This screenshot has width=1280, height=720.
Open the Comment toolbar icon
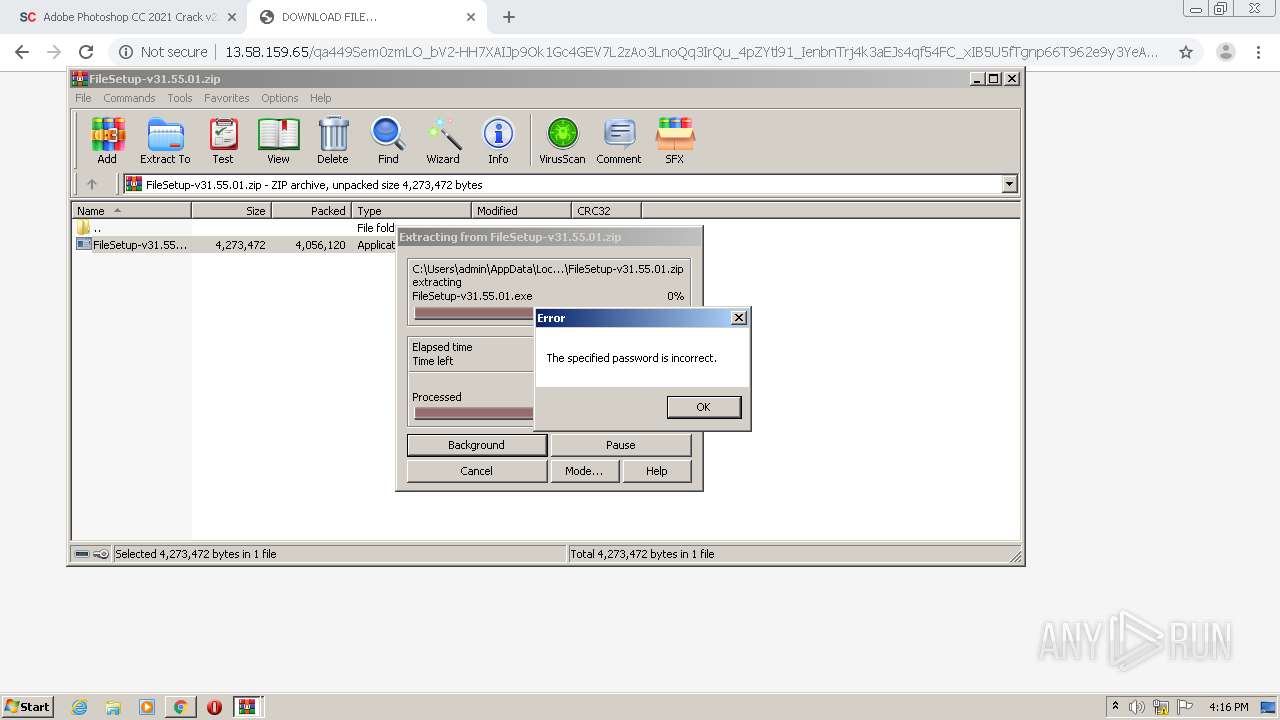pos(619,141)
